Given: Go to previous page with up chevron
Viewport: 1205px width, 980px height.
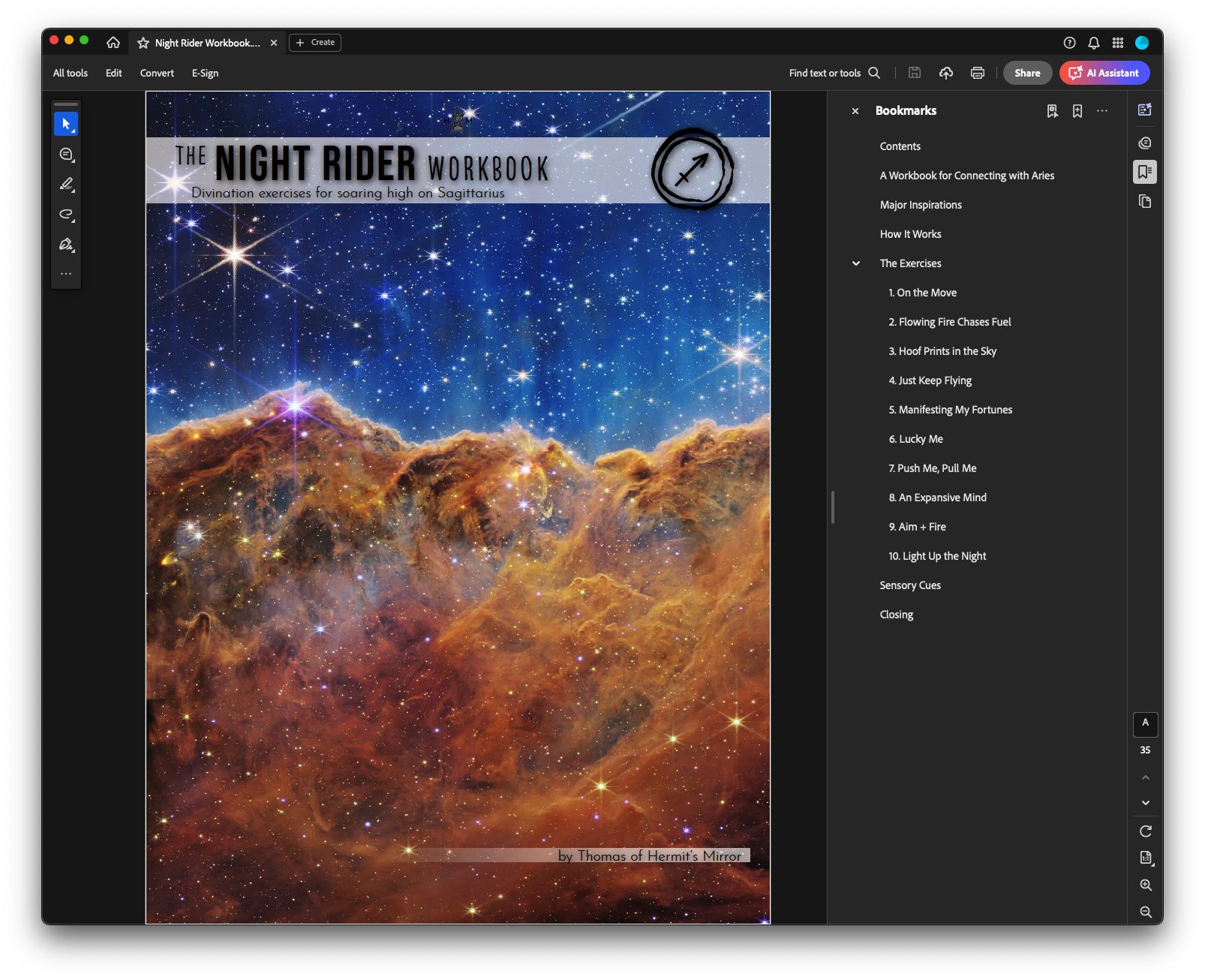Looking at the screenshot, I should click(x=1146, y=777).
